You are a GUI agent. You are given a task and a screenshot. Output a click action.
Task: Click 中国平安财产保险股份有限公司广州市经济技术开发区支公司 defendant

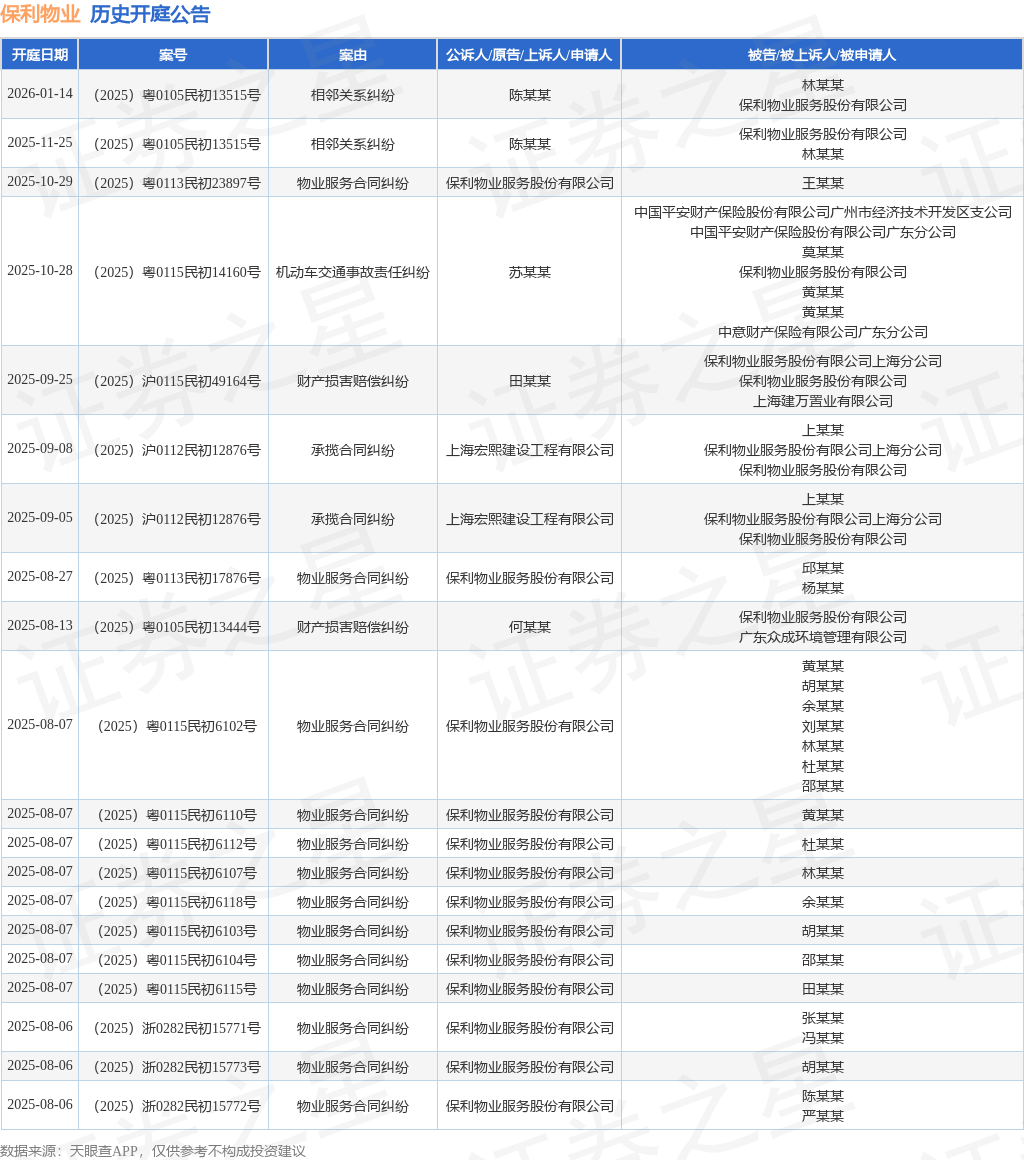click(823, 212)
